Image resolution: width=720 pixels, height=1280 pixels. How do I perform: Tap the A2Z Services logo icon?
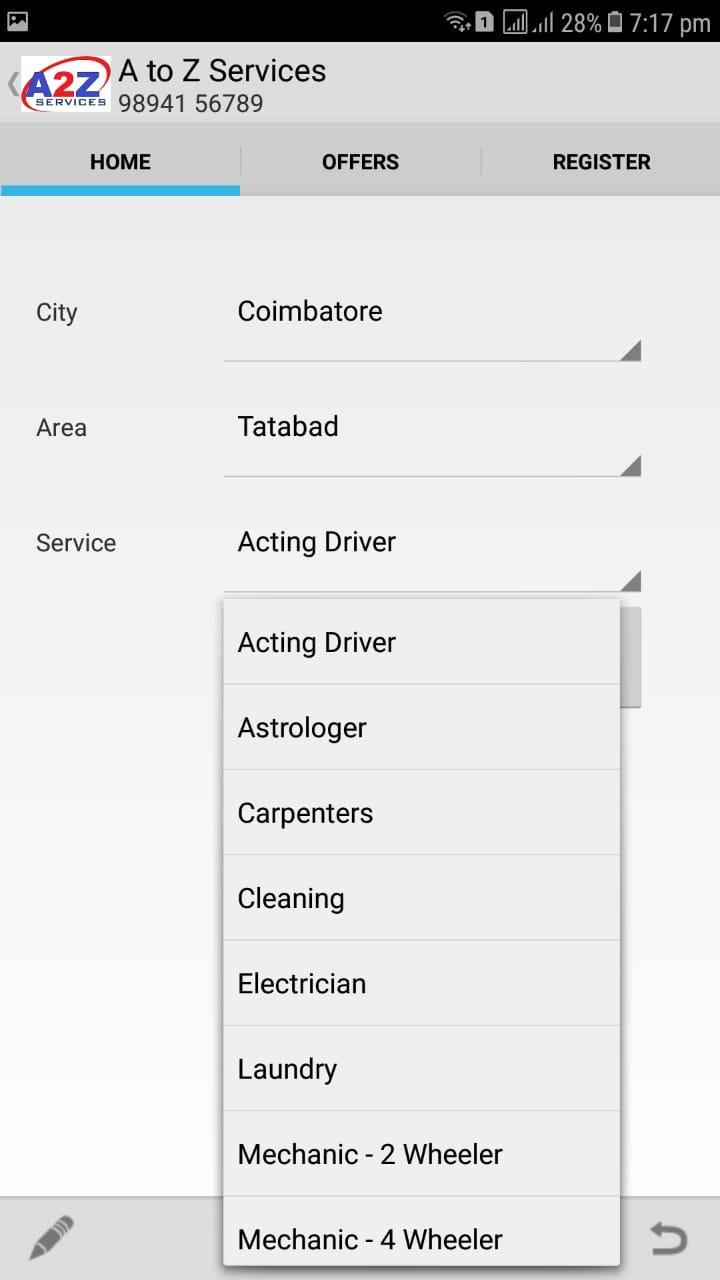tap(66, 84)
